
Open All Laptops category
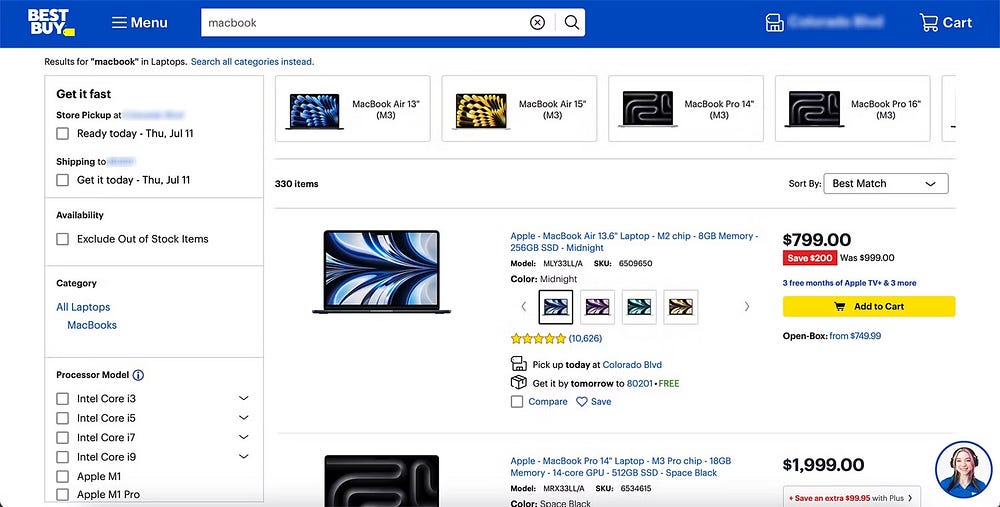(83, 307)
